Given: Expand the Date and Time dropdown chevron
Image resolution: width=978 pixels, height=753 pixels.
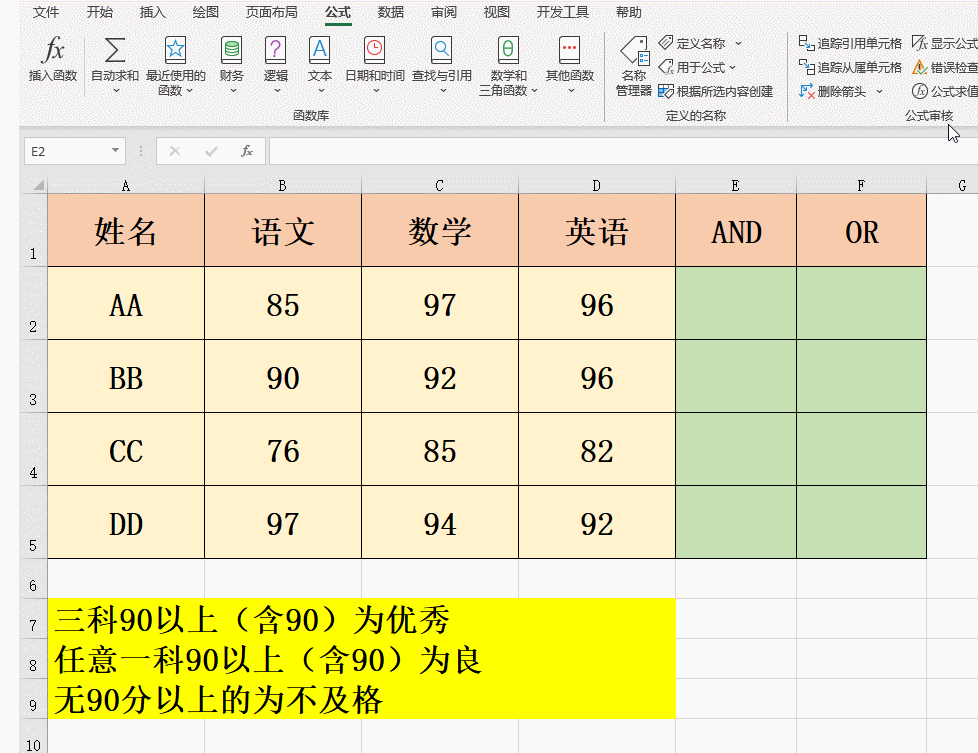Looking at the screenshot, I should point(376,91).
